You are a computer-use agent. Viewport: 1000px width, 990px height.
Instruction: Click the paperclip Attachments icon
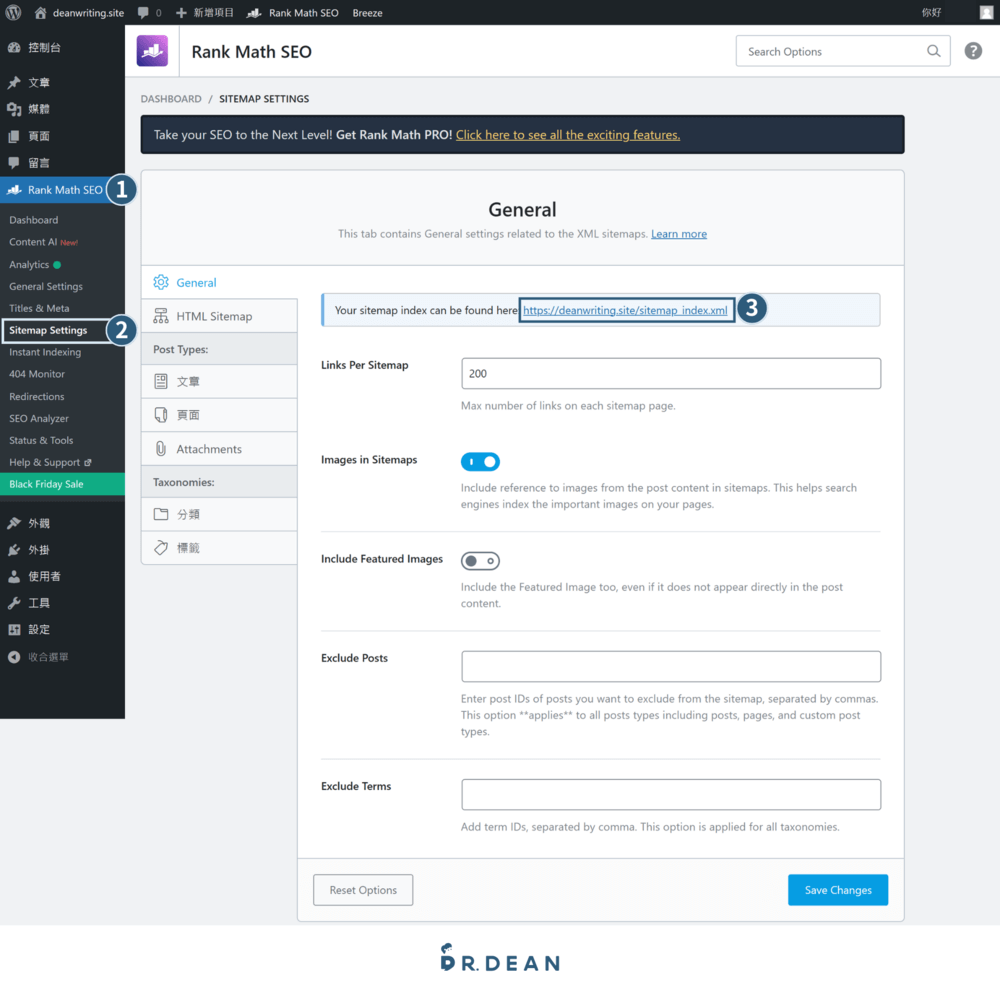coord(161,448)
